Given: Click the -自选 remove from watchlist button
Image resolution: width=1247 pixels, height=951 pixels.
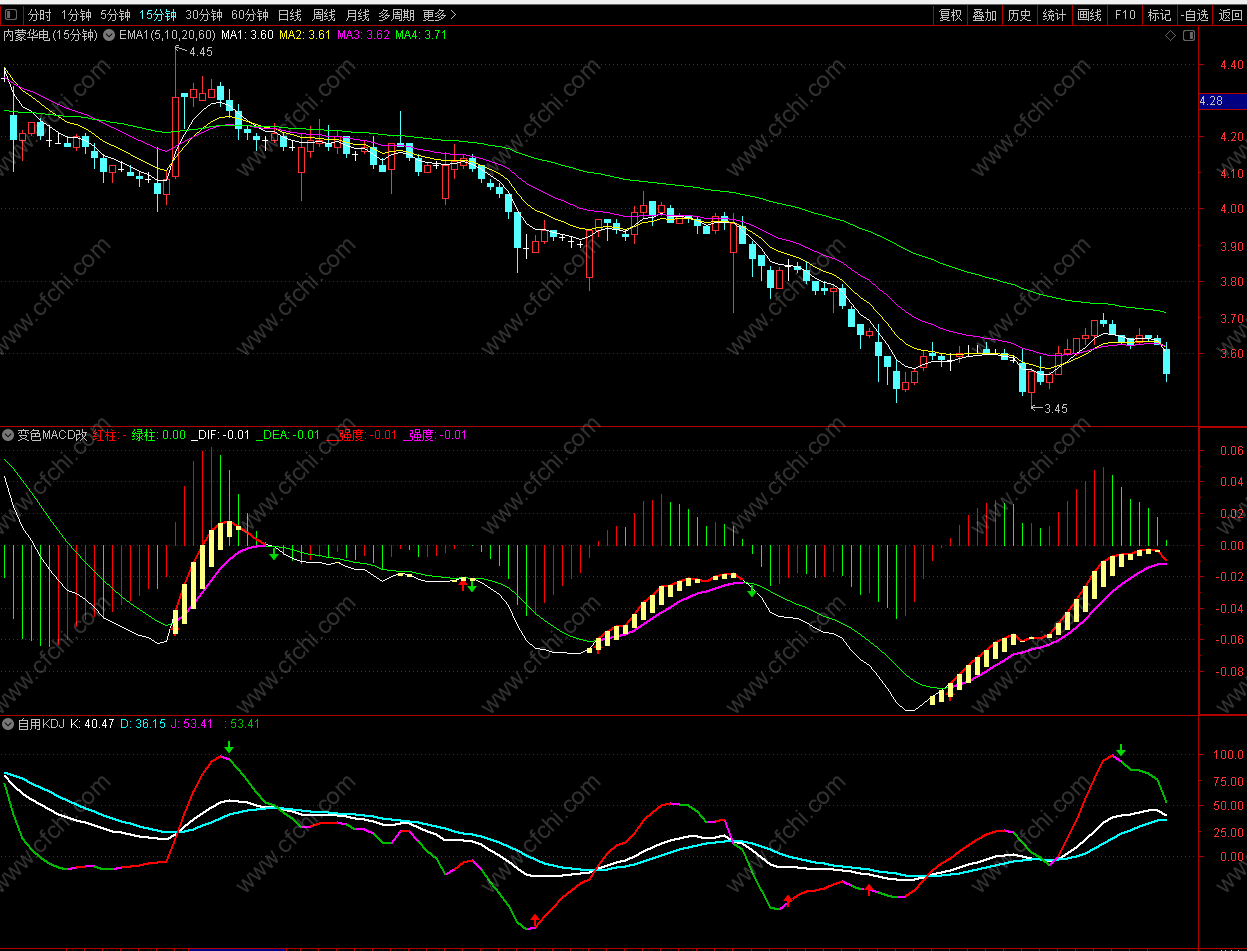Looking at the screenshot, I should (x=1194, y=15).
